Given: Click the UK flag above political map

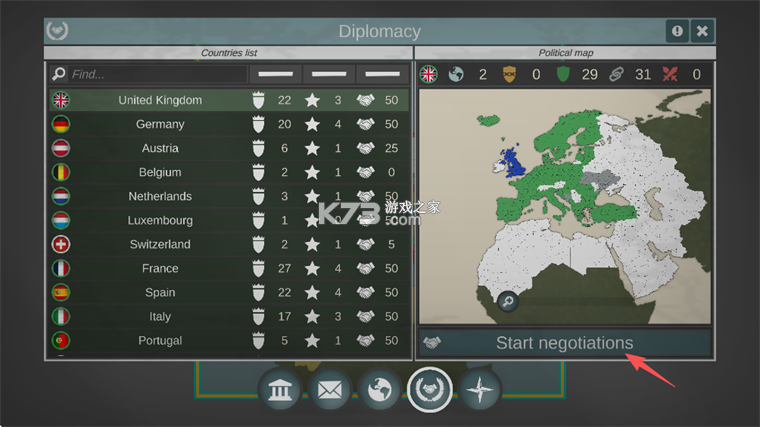Looking at the screenshot, I should [x=428, y=74].
